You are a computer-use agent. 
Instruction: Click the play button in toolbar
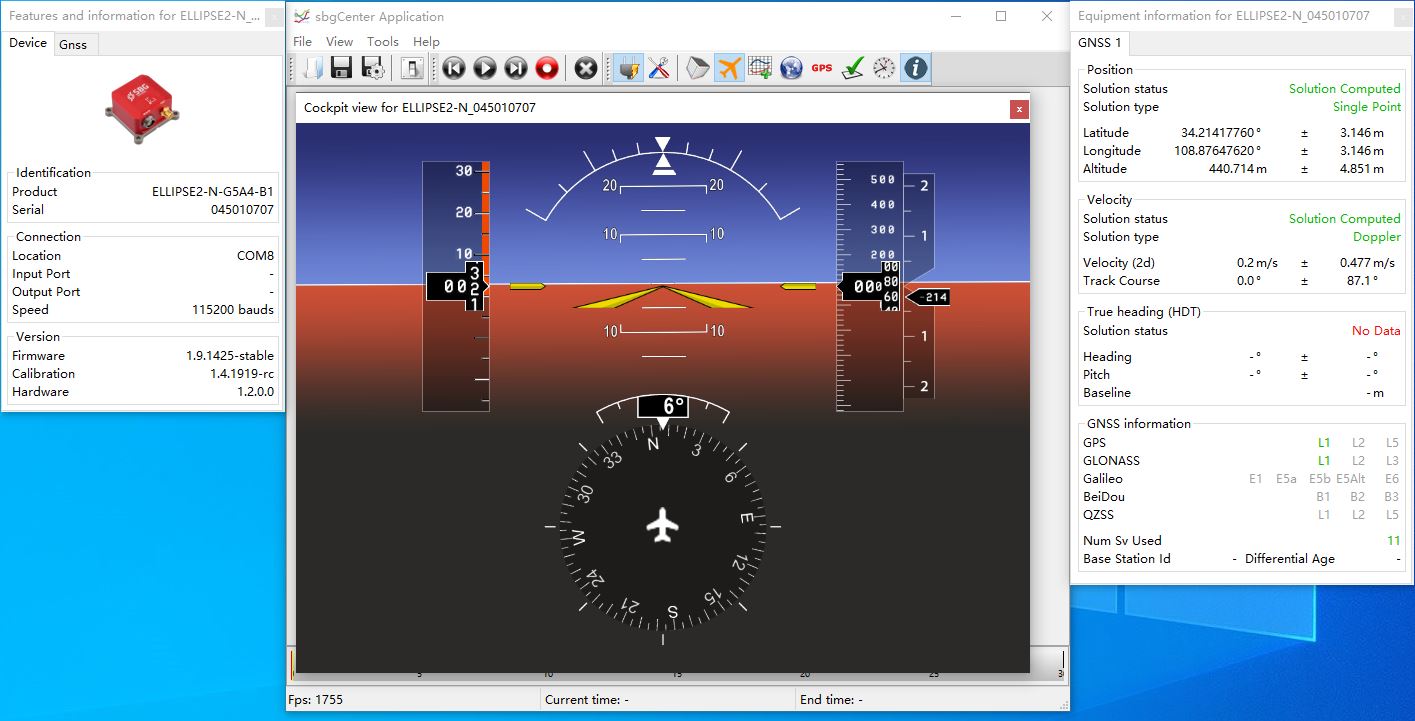tap(485, 68)
